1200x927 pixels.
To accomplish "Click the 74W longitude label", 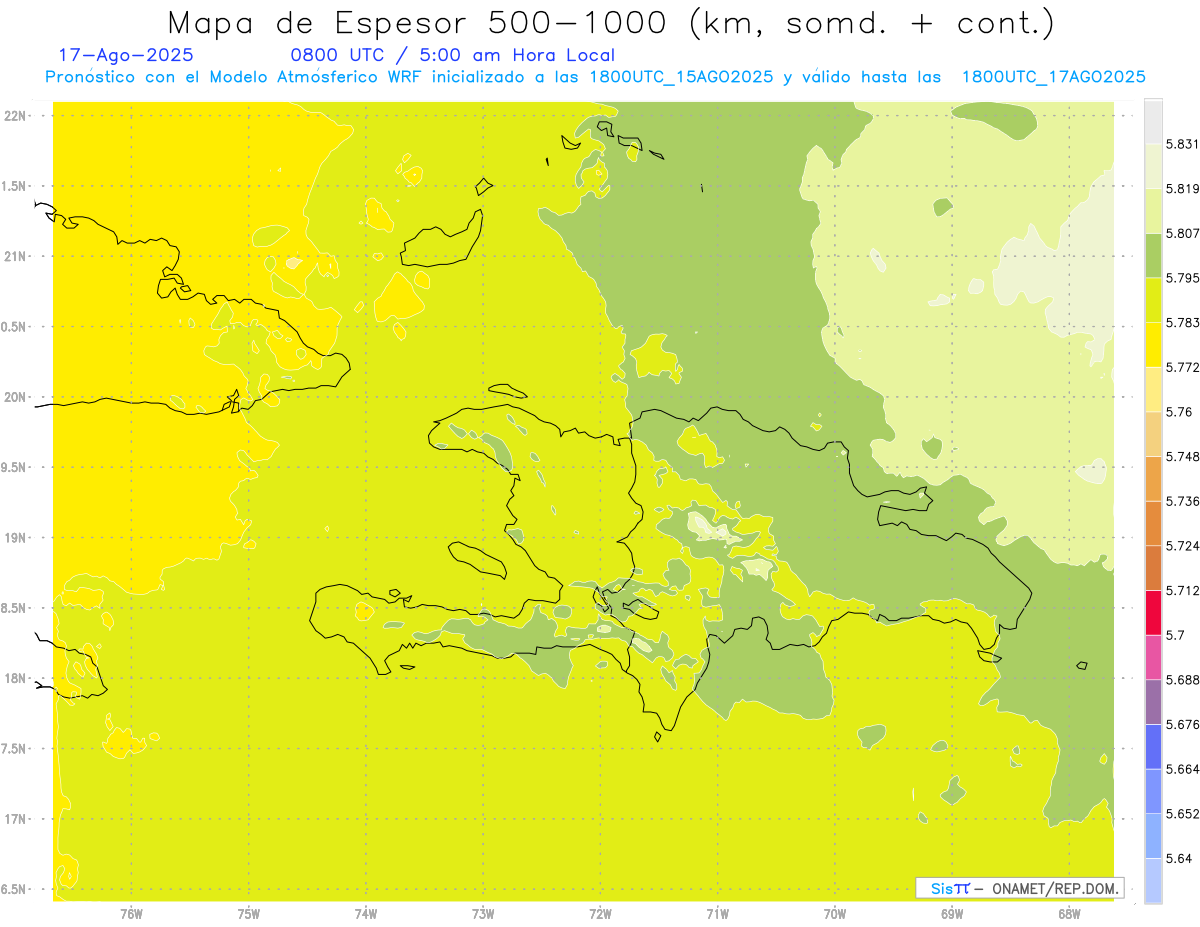I will [366, 914].
